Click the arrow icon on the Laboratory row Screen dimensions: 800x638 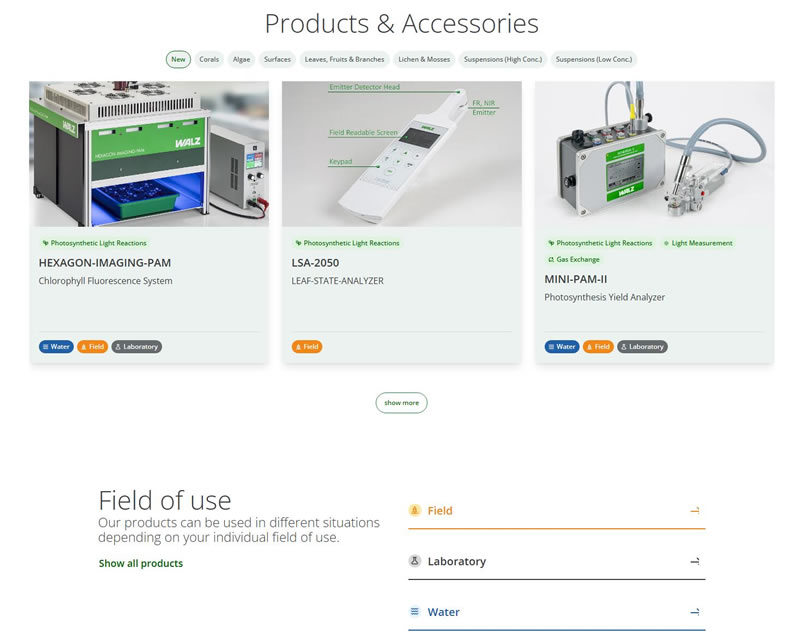point(694,561)
